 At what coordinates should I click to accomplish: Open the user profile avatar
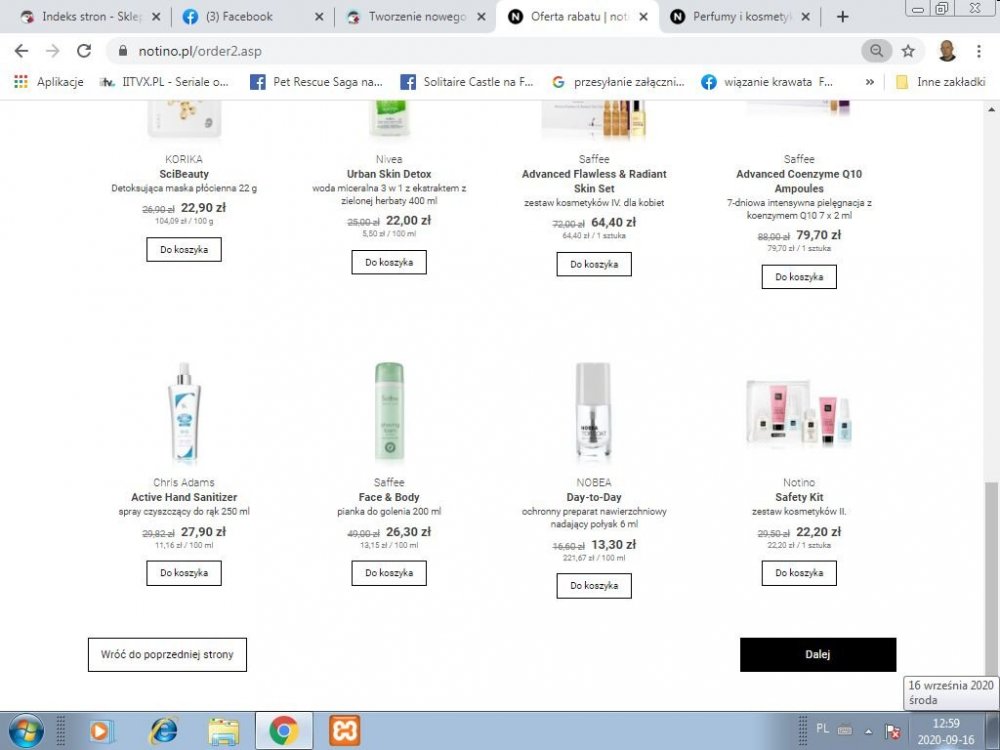[x=947, y=51]
